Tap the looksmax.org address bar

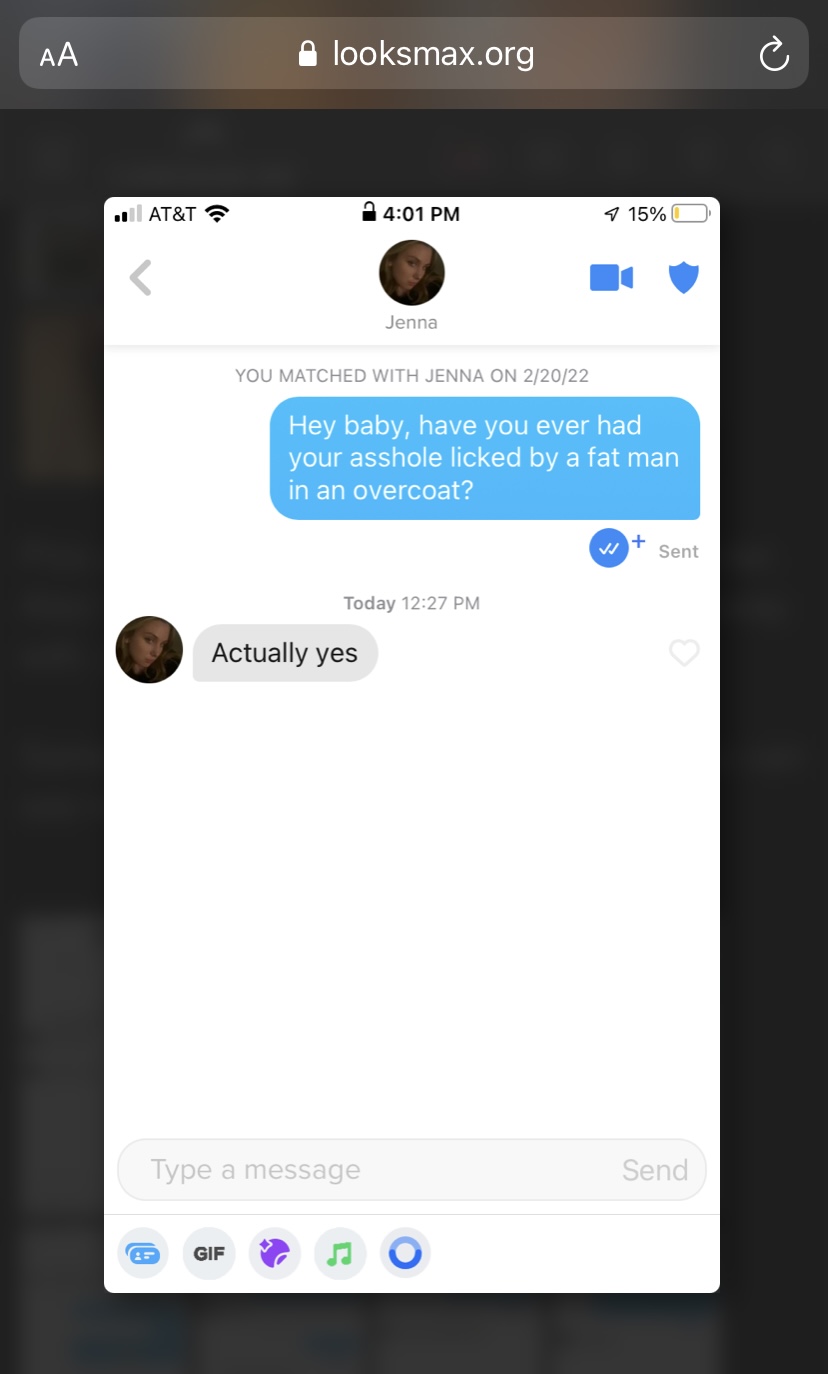(414, 53)
